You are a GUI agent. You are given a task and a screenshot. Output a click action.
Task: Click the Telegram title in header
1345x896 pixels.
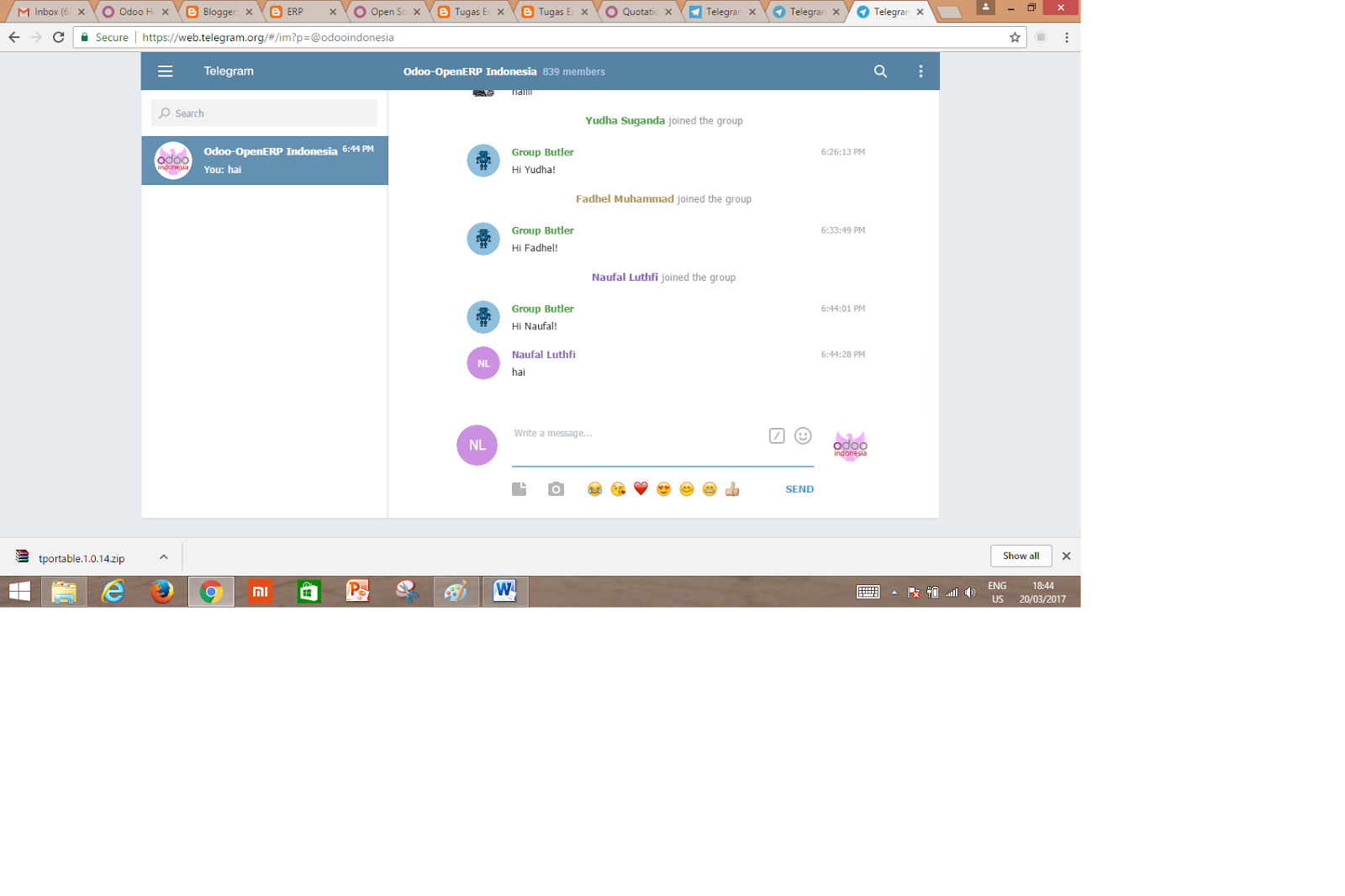tap(229, 71)
